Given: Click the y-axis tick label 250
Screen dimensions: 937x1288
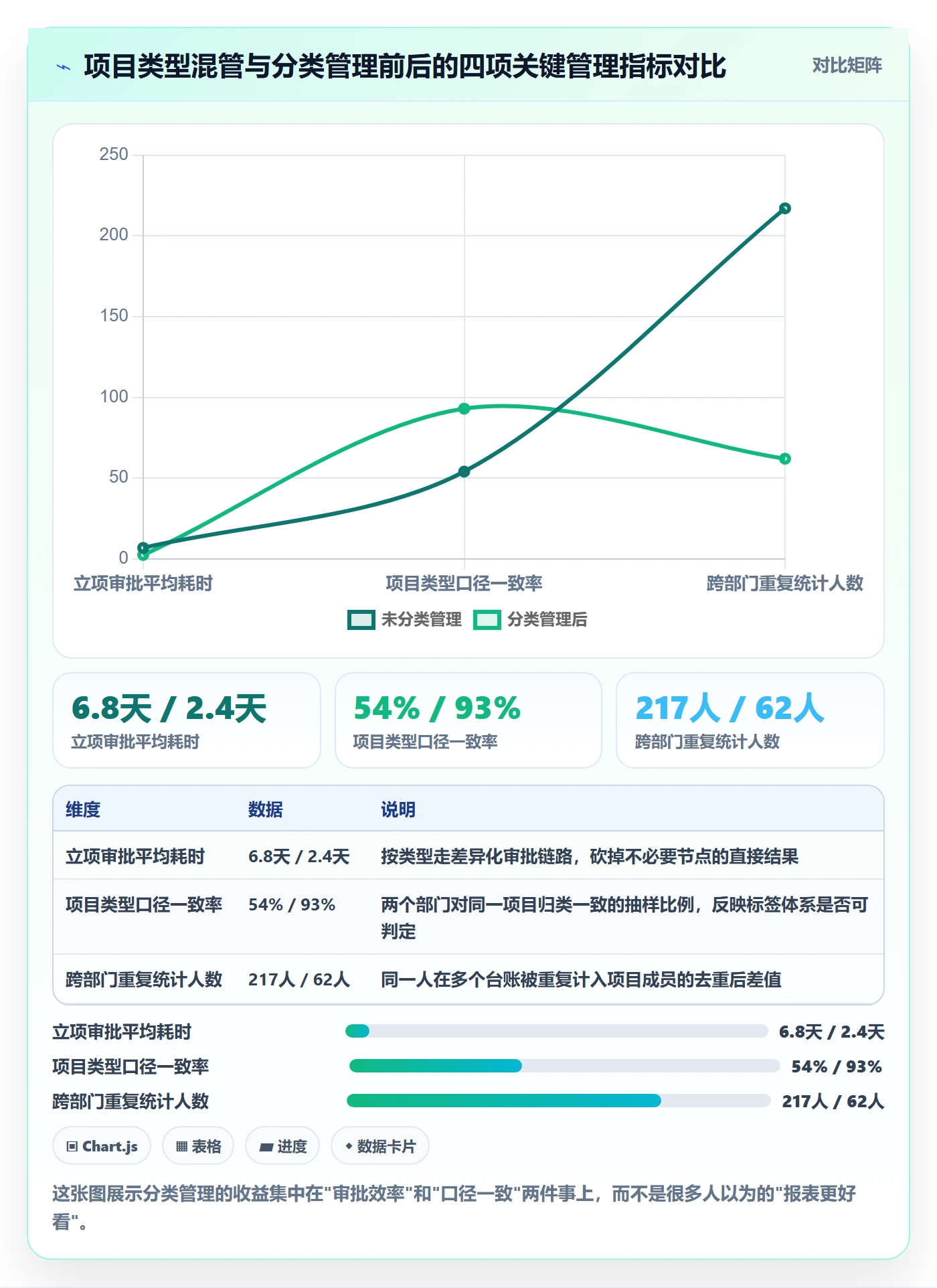Looking at the screenshot, I should (x=114, y=154).
